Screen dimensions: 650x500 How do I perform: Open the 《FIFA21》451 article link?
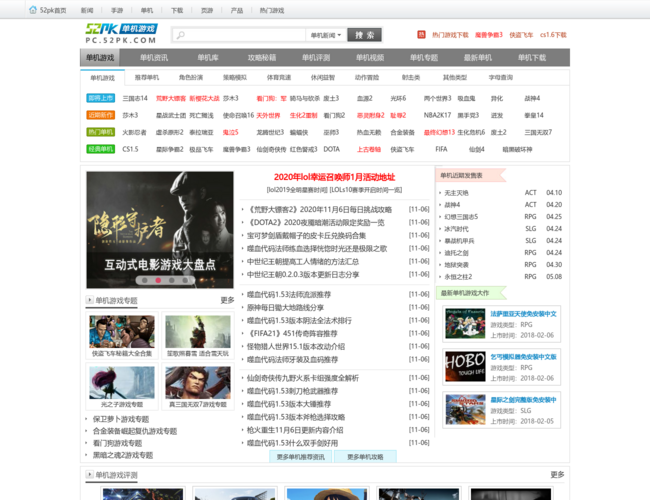click(x=292, y=333)
